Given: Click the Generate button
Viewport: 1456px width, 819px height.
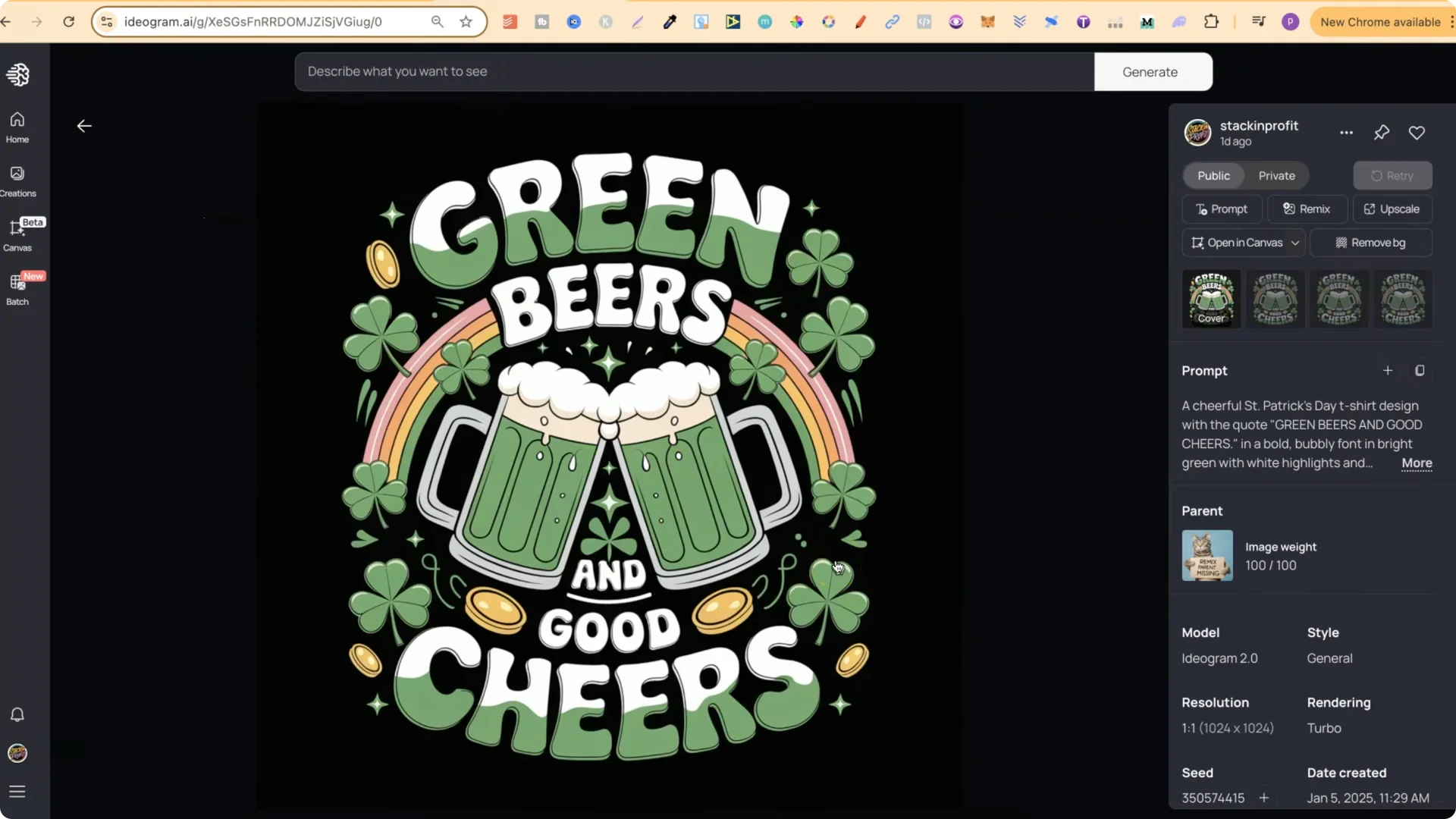Looking at the screenshot, I should coord(1150,71).
